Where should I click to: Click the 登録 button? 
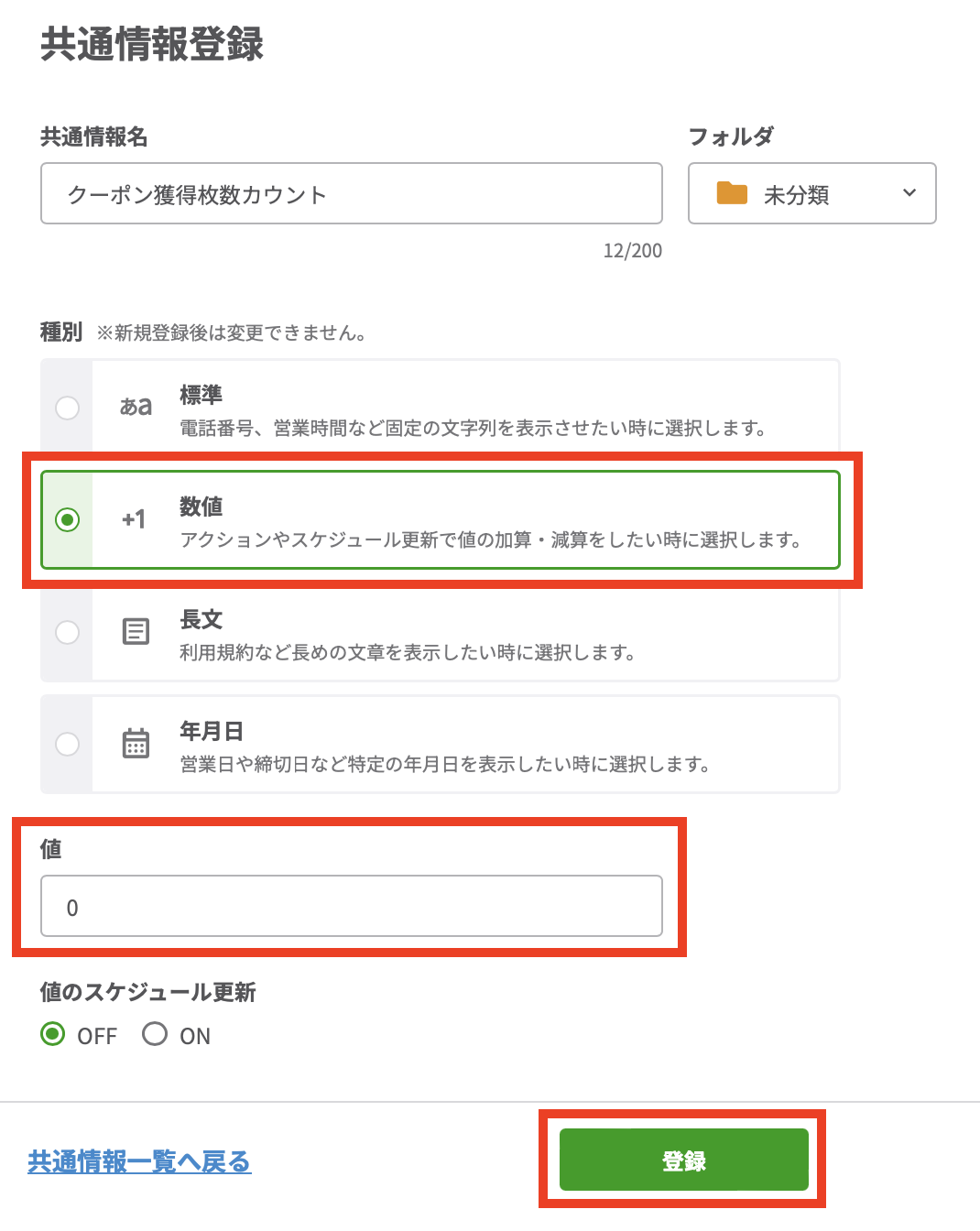(684, 1160)
